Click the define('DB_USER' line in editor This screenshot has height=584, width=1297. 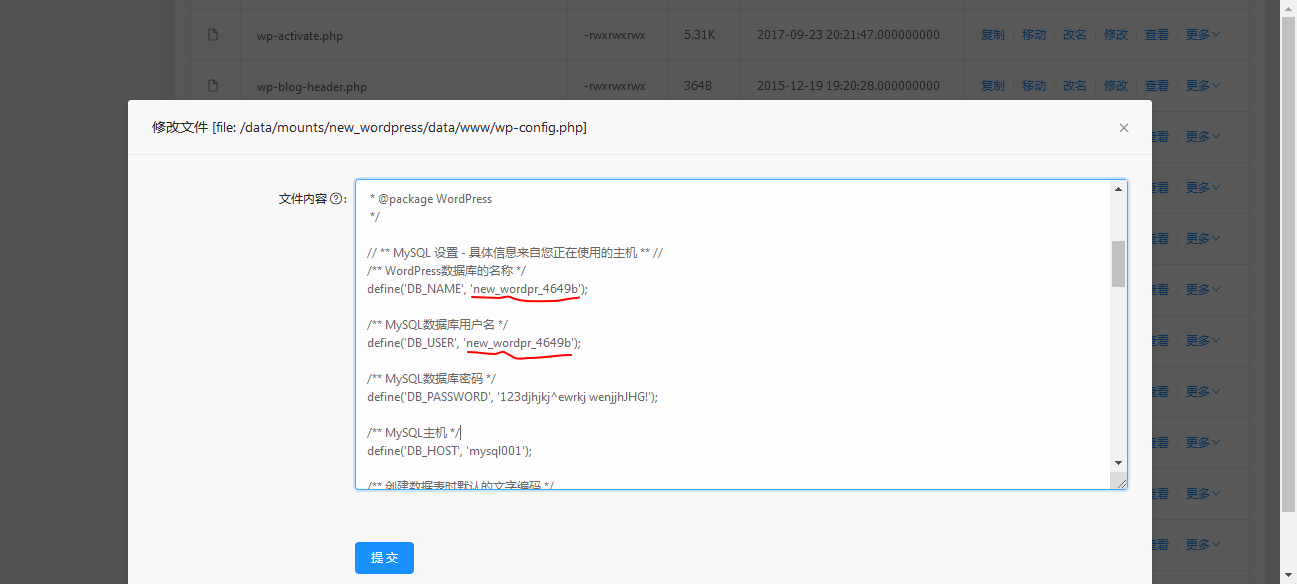(474, 343)
